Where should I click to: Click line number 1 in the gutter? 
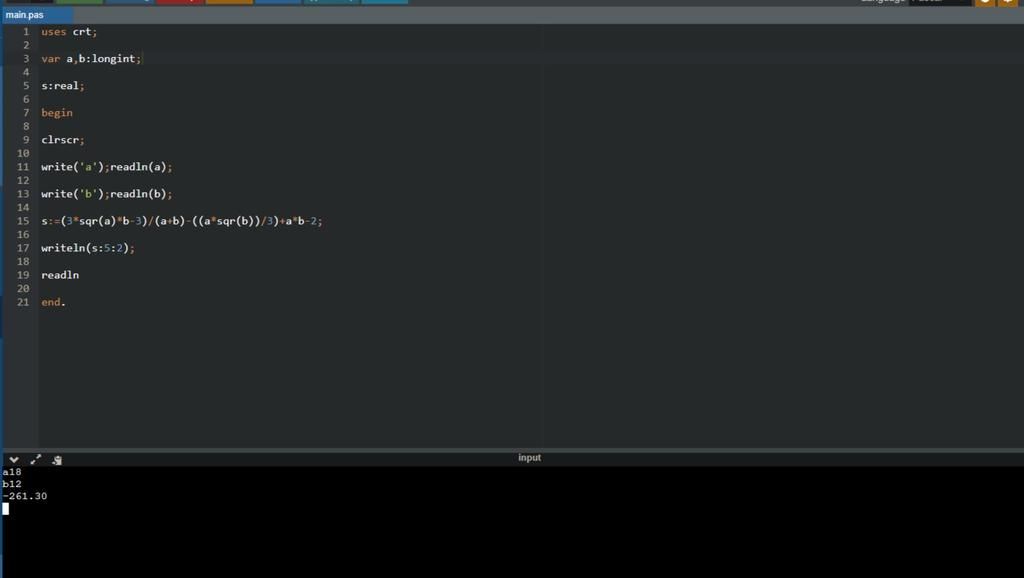(x=26, y=31)
